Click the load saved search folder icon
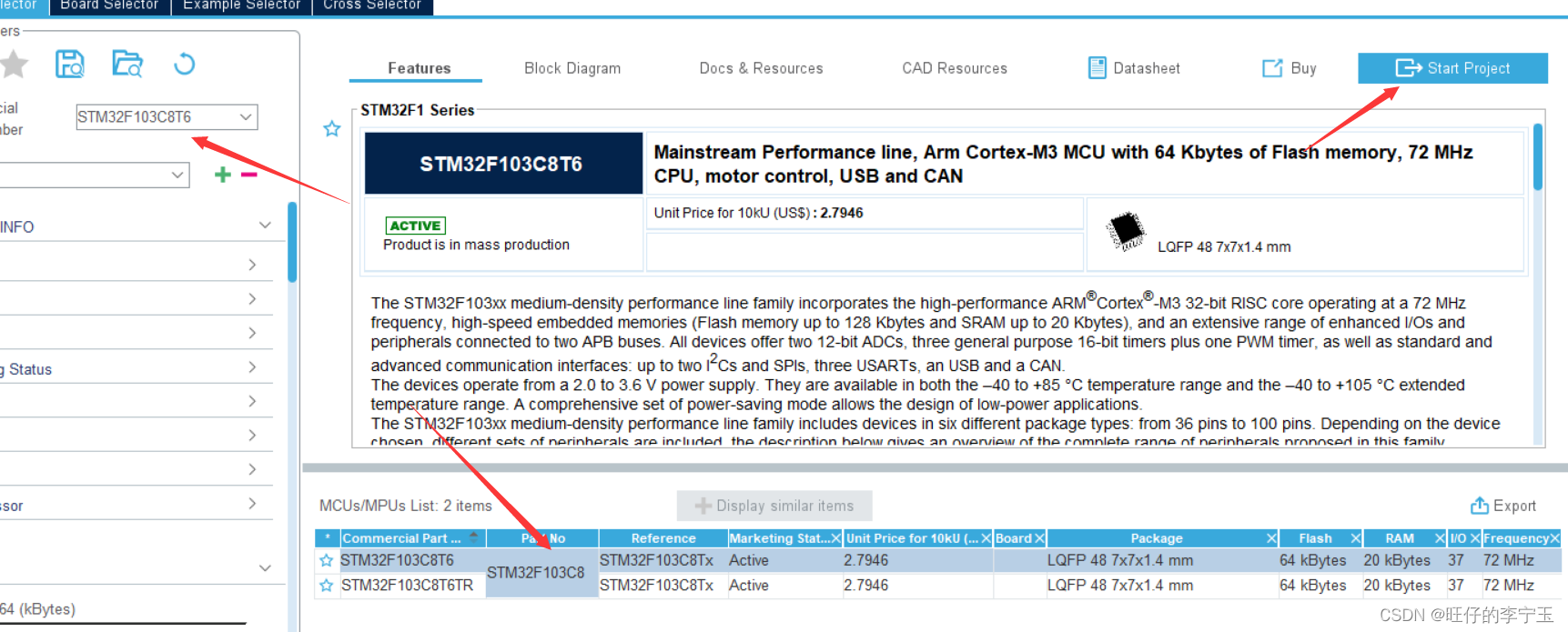Screen dimensions: 1568x632 127,64
